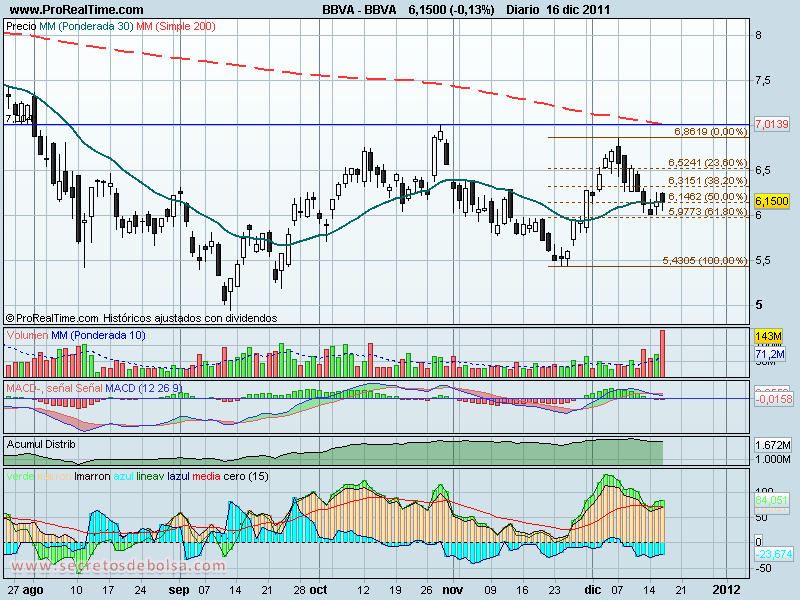
Task: Click the www.ProRealTime.com header text
Action: point(77,9)
